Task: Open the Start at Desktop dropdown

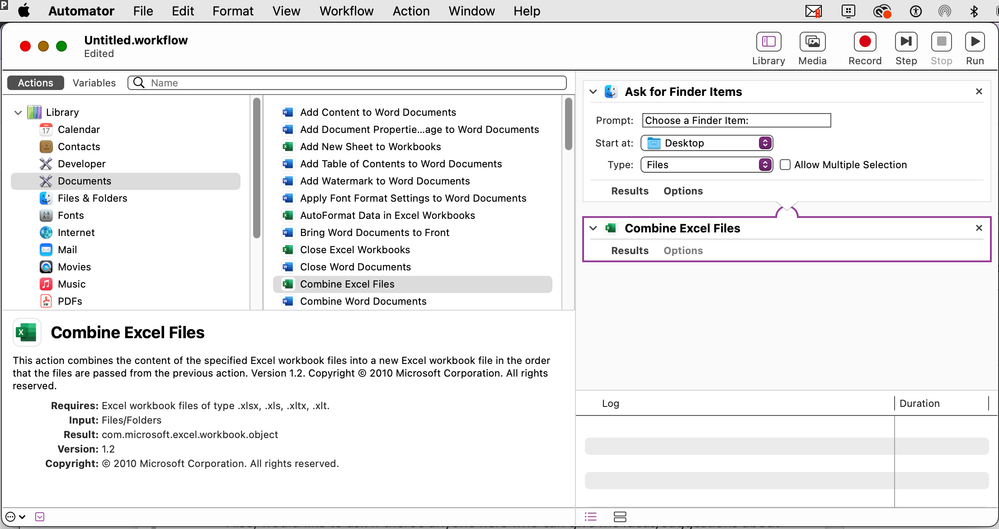Action: [707, 143]
